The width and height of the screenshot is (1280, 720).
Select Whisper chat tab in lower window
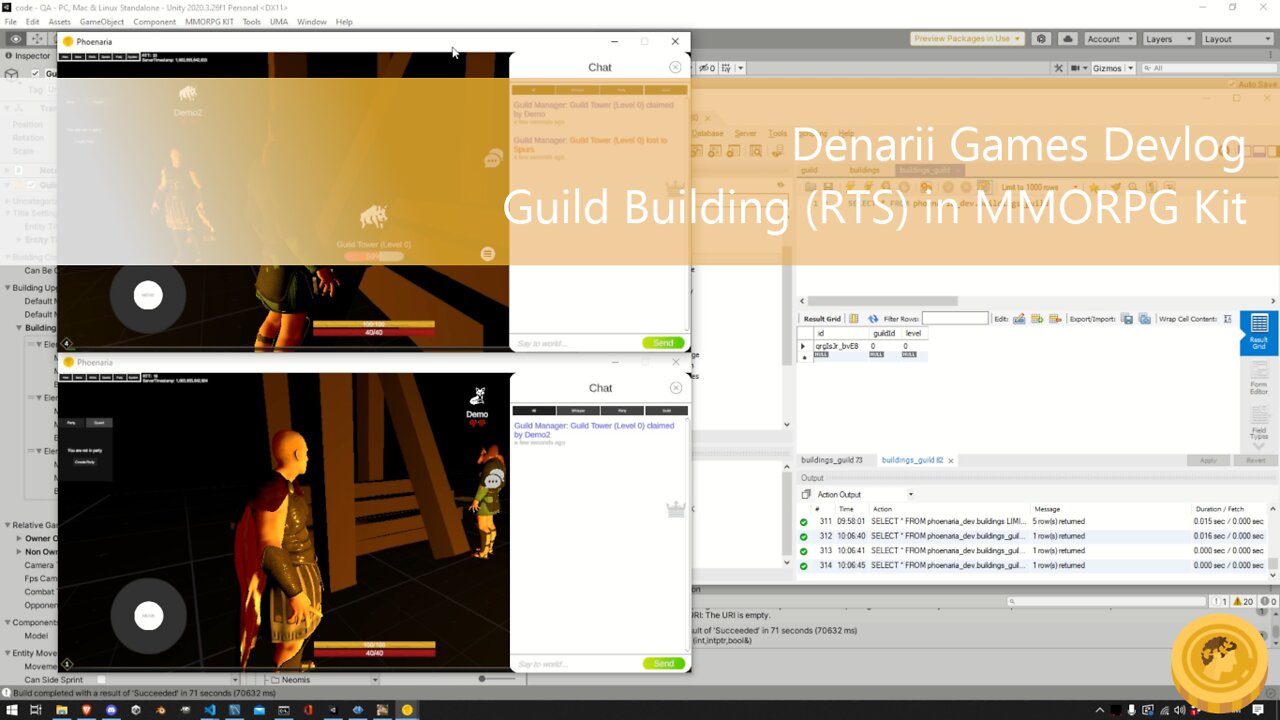tap(578, 410)
